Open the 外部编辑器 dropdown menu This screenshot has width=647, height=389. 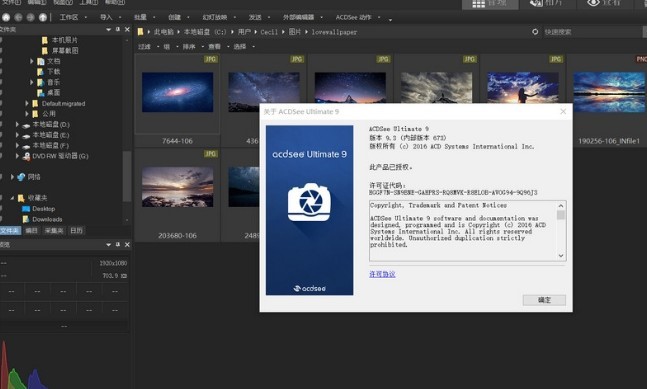[x=302, y=17]
